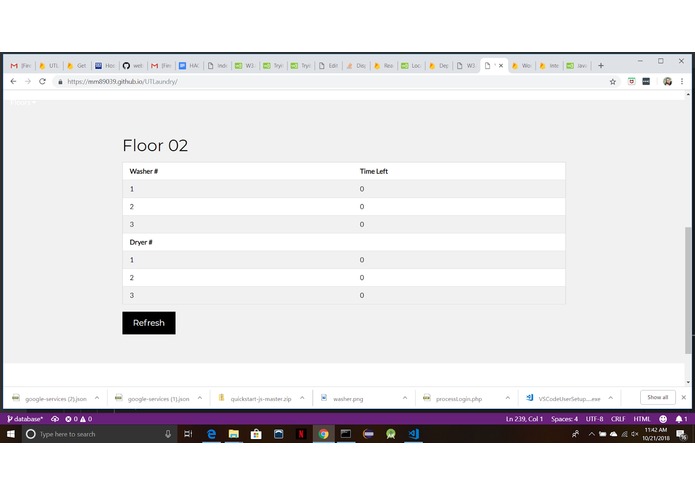The width and height of the screenshot is (695, 494).
Task: Show hidden system tray icons
Action: 591,434
